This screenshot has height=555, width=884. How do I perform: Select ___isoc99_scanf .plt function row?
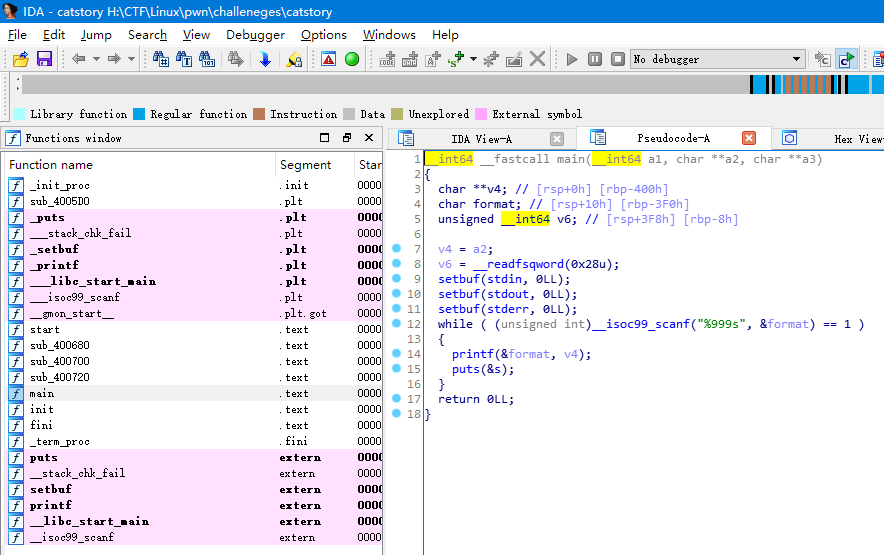coord(195,297)
